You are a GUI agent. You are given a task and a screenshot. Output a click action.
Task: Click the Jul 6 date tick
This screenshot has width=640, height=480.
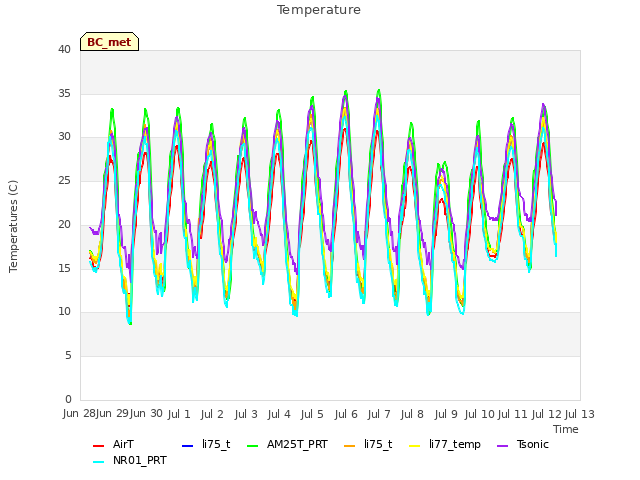click(346, 414)
